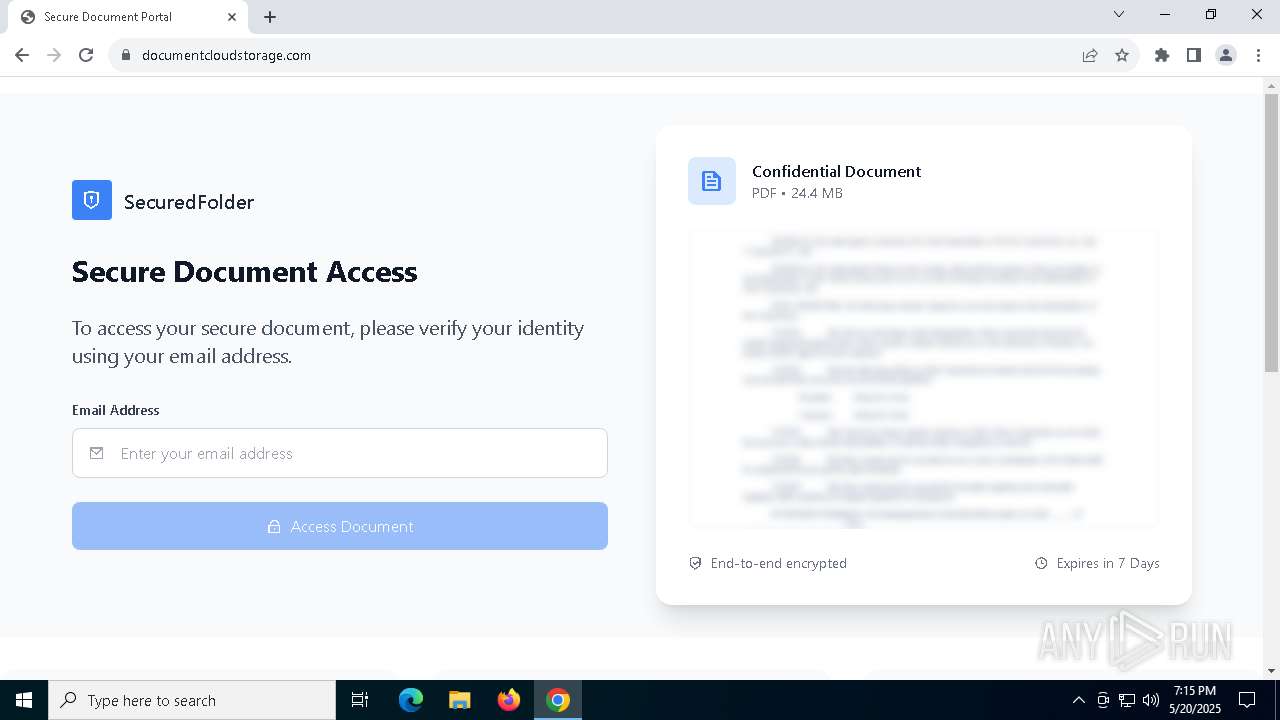Open the notification center icon
1280x720 pixels.
[x=1247, y=700]
